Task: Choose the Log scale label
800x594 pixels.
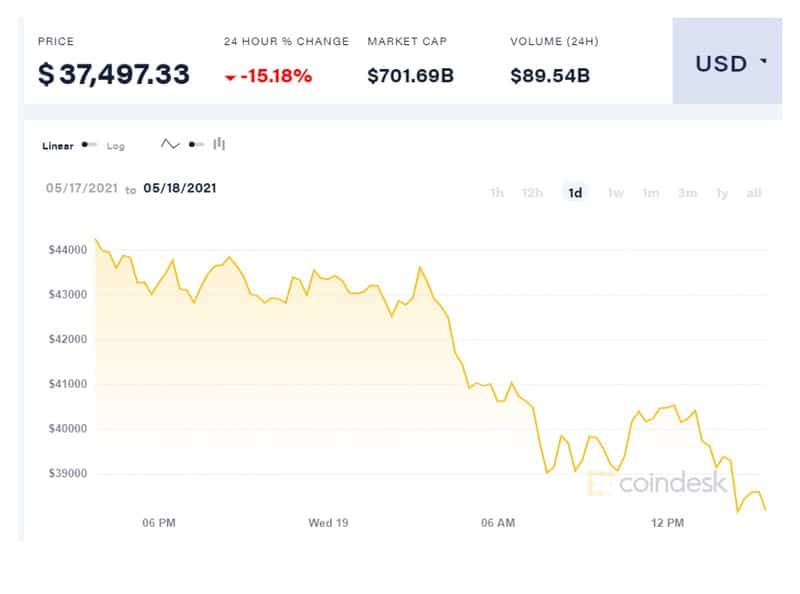Action: [x=115, y=146]
